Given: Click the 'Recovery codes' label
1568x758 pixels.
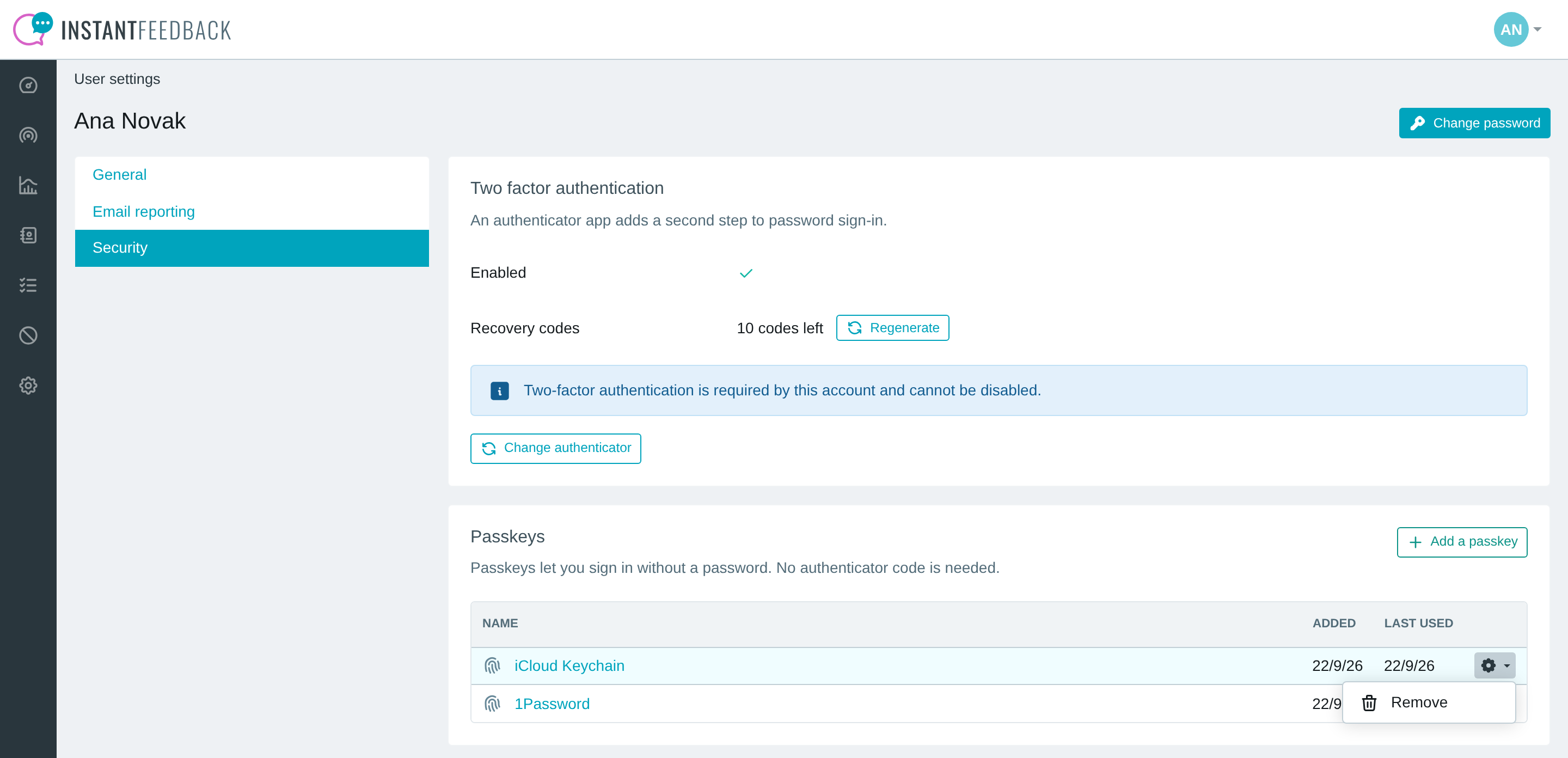Looking at the screenshot, I should click(525, 328).
